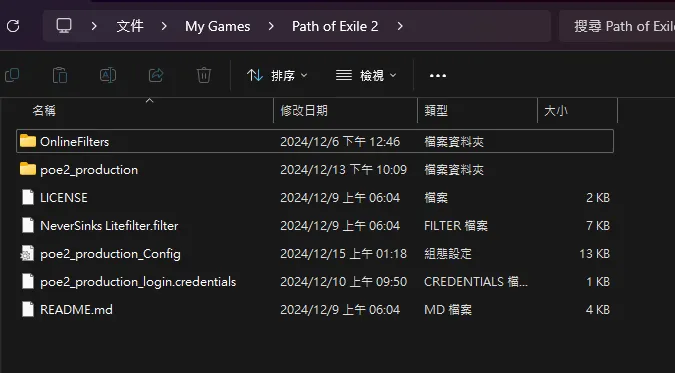Viewport: 675px width, 373px height.
Task: Select NeverSinks Litefilter.filter file name
Action: coord(109,226)
